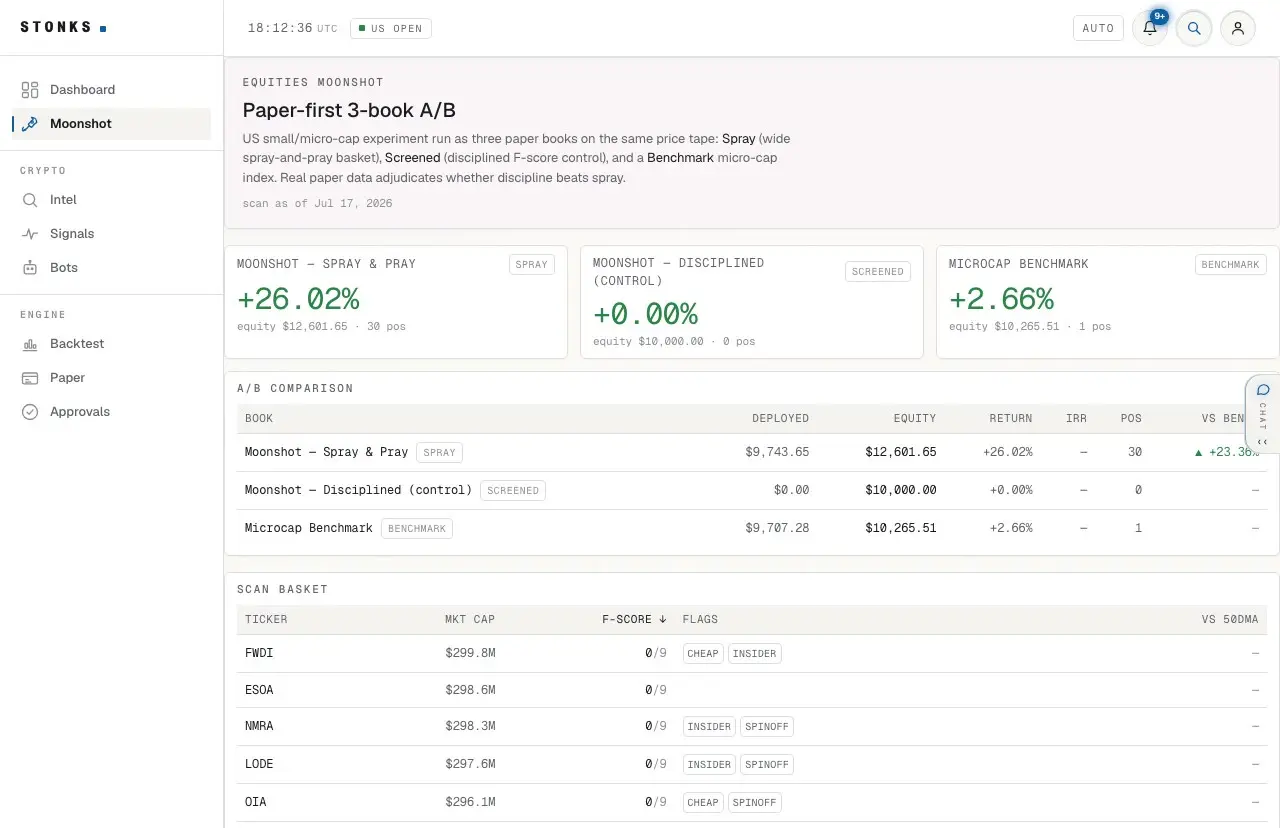Image resolution: width=1280 pixels, height=828 pixels.
Task: Open Approvals under Engine
Action: (111, 412)
